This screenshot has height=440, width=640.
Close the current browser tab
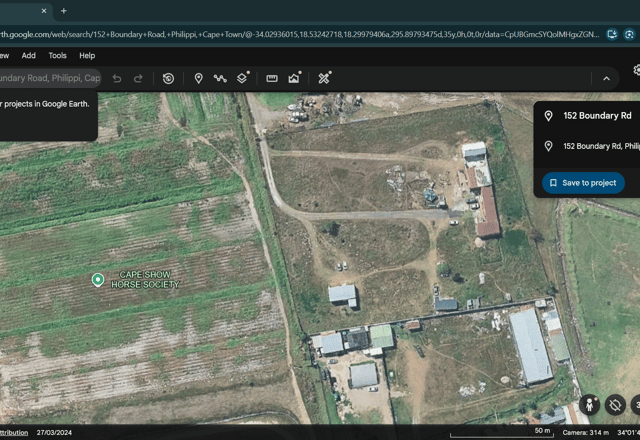click(x=44, y=11)
